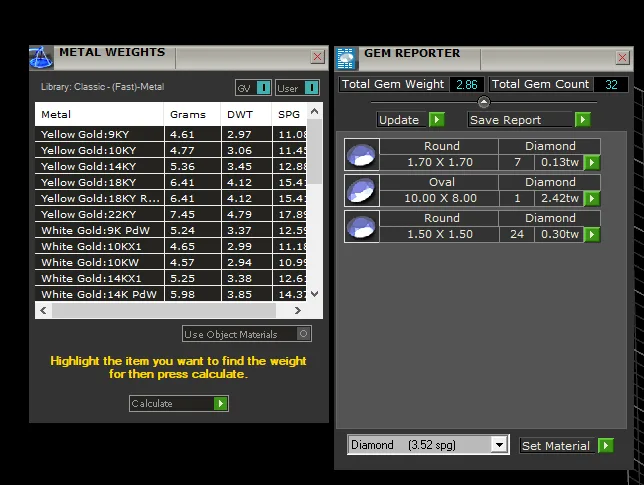Select the Yellow Gold:9KY row
This screenshot has width=644, height=485.
click(x=171, y=134)
